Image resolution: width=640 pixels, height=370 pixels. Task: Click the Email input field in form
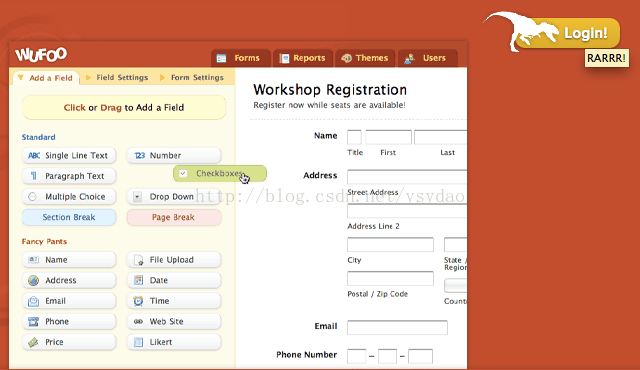click(x=397, y=328)
